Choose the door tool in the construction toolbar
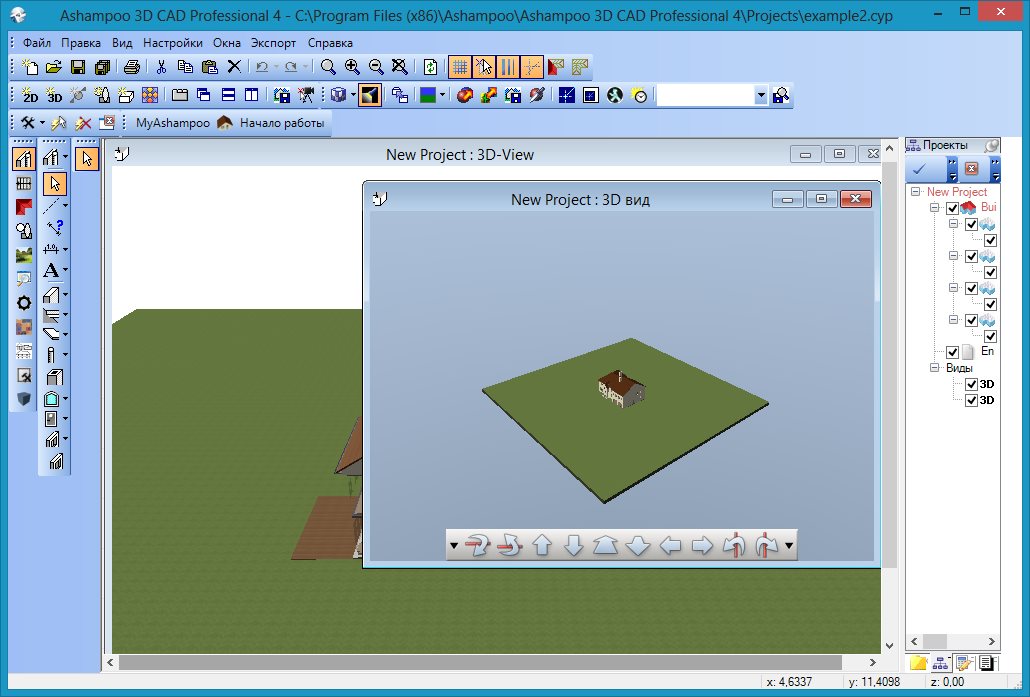The width and height of the screenshot is (1030, 697). [51, 418]
